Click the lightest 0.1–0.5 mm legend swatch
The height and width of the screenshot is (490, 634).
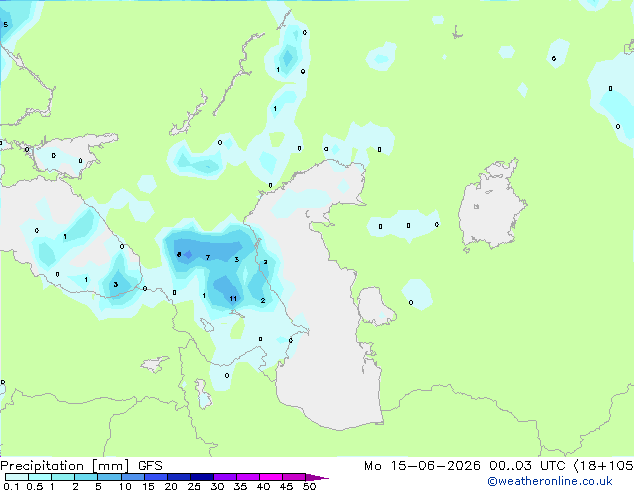tap(17, 477)
